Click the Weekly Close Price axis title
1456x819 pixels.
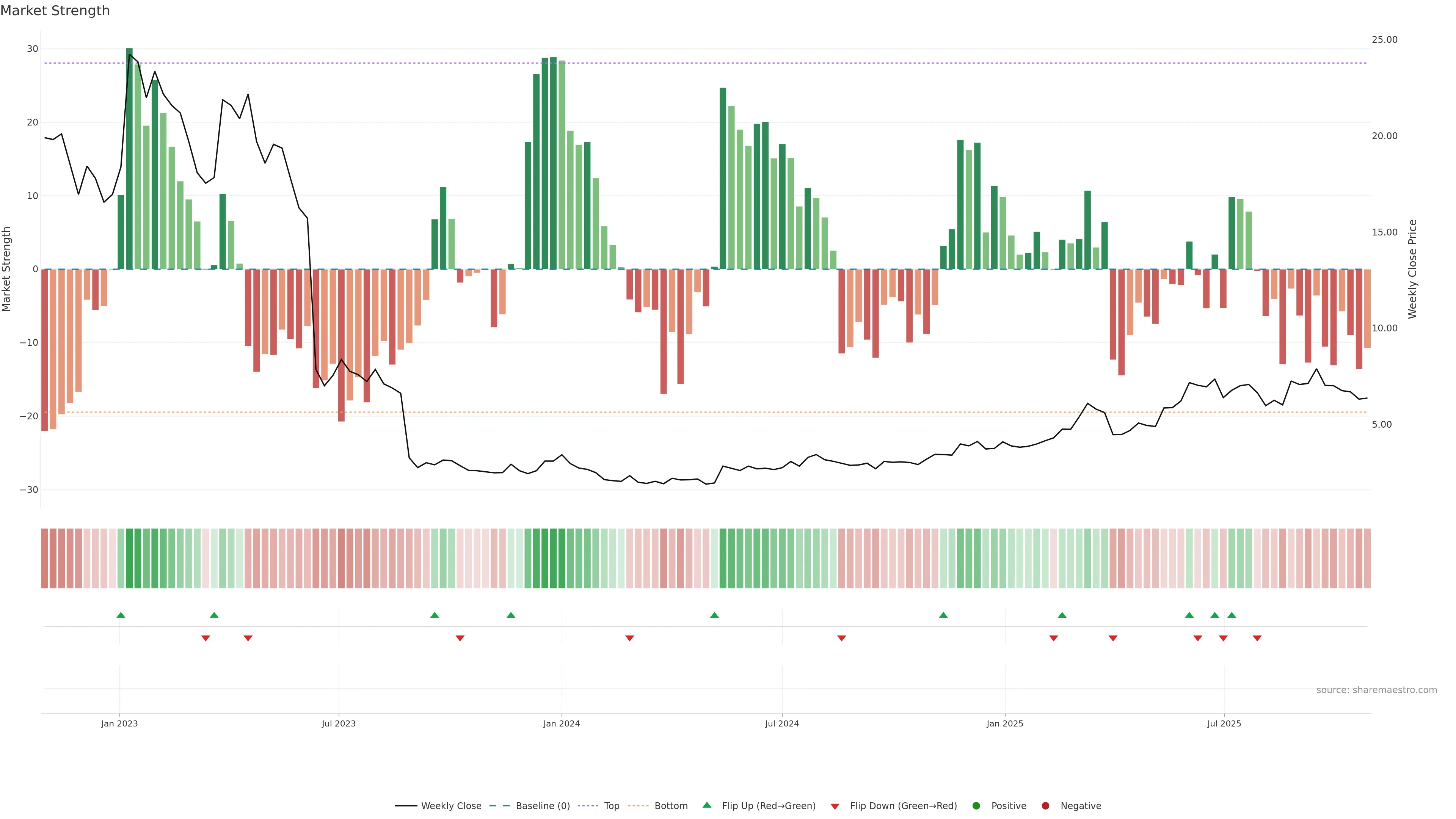click(x=1412, y=269)
